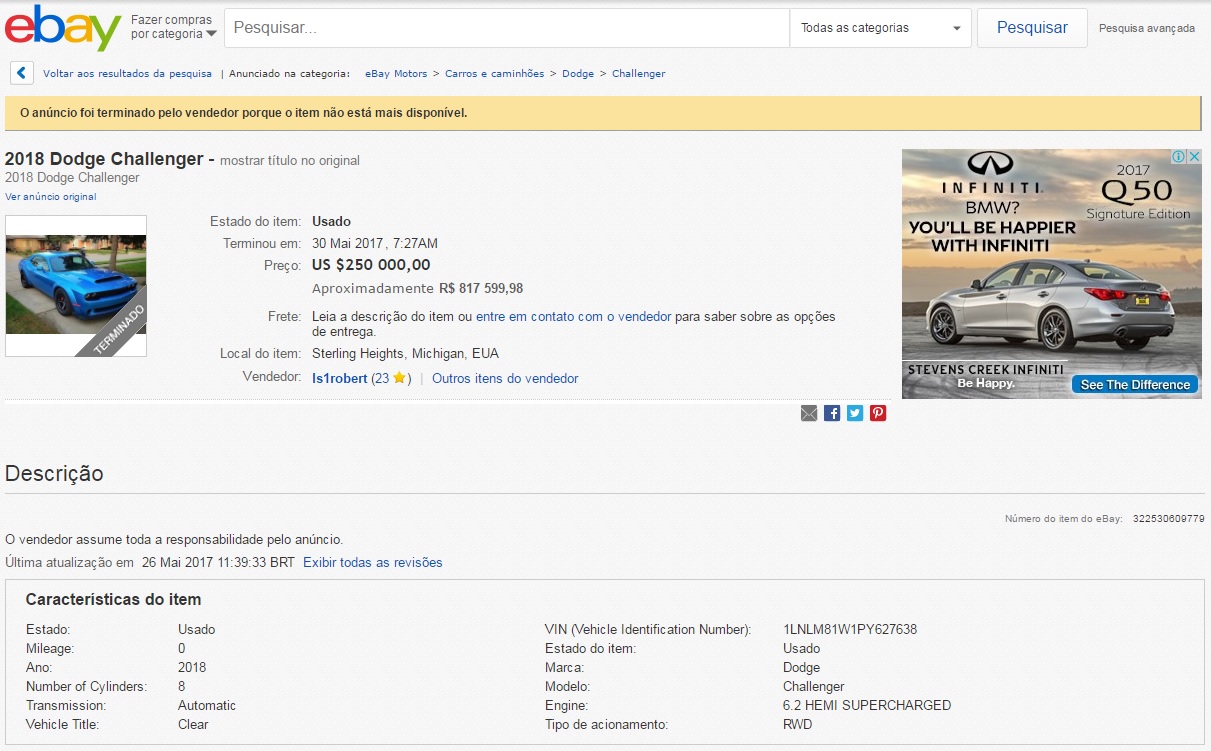Select Carros e caminhões breadcrumb
This screenshot has height=751, width=1211.
pos(494,73)
